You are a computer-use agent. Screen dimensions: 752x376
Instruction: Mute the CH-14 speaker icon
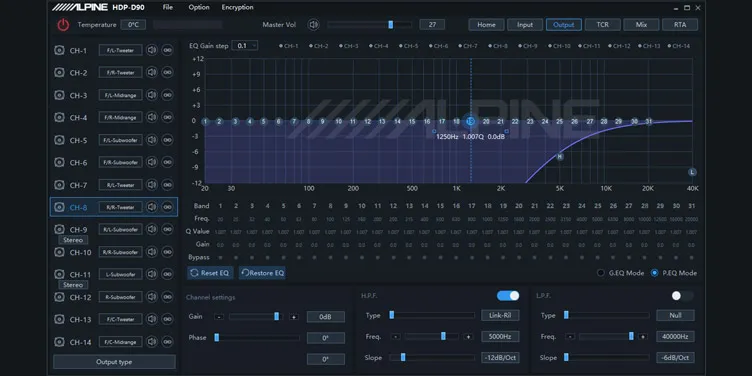(x=152, y=341)
